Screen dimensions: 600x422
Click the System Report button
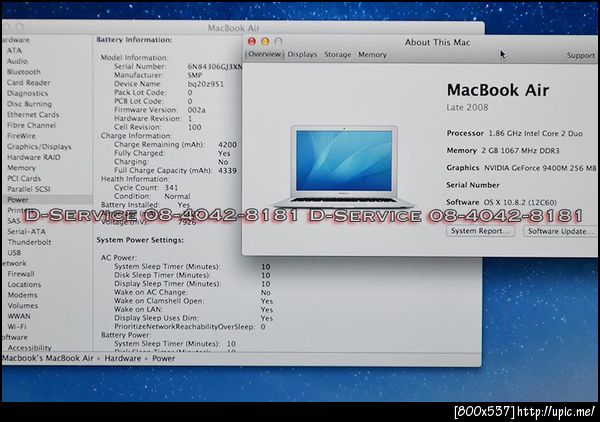tap(480, 231)
